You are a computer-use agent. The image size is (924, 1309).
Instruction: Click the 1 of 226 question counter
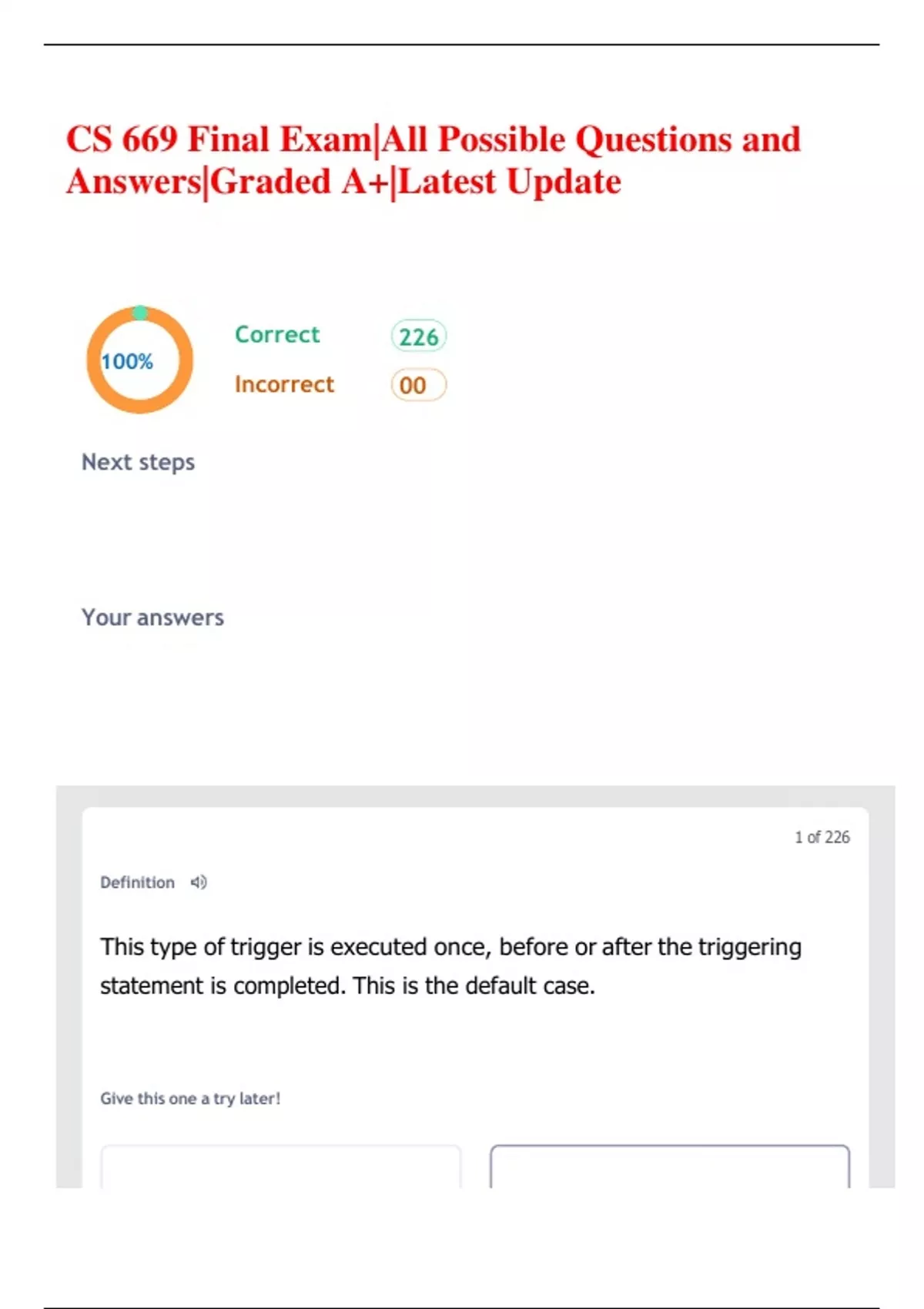(x=822, y=837)
